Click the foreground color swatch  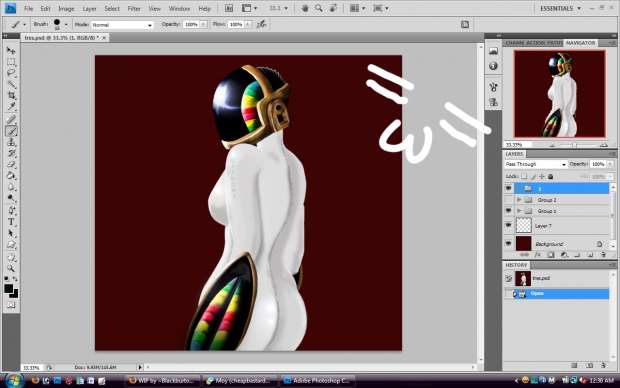point(8,289)
